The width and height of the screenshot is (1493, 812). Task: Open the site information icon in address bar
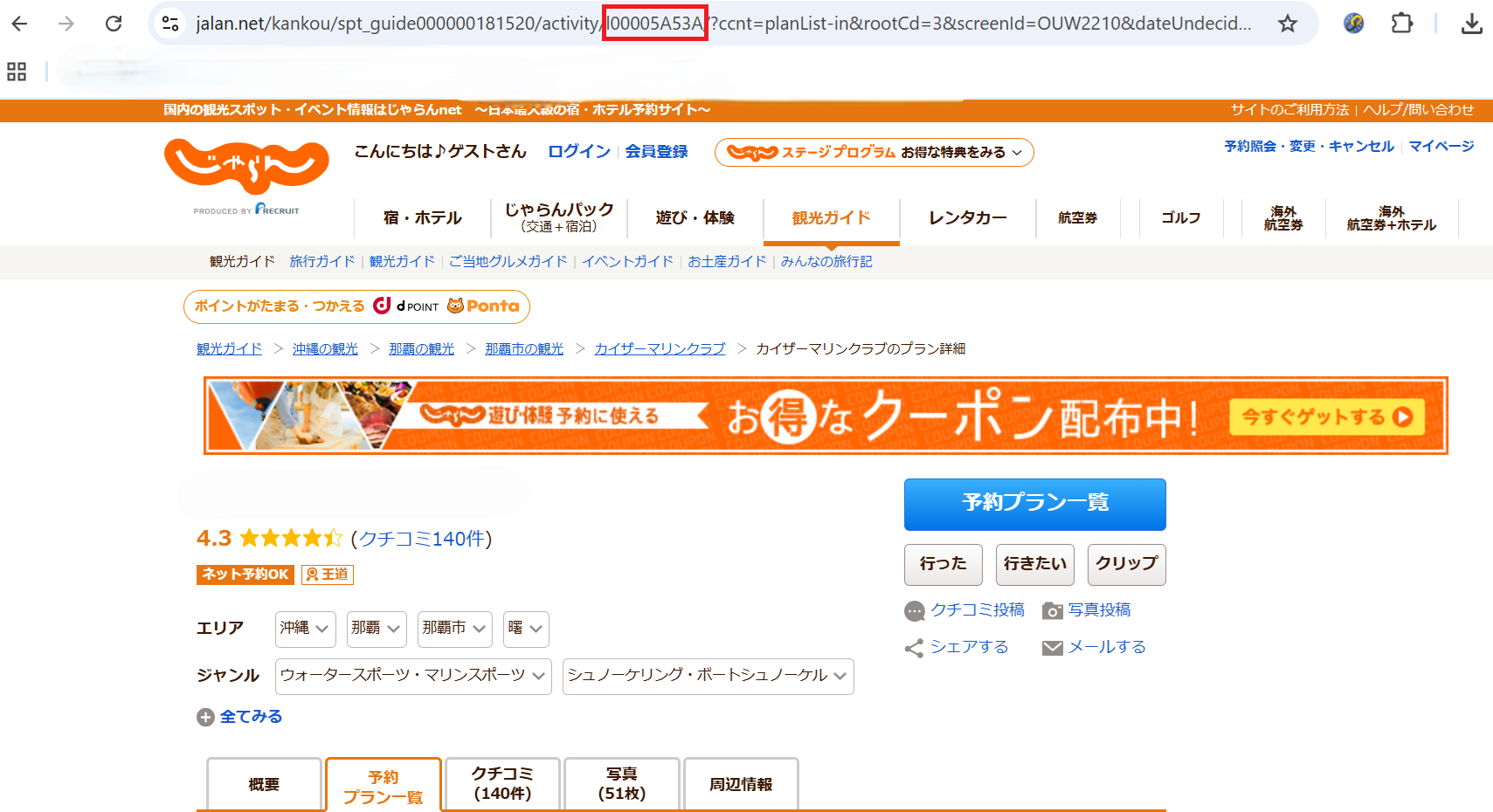tap(171, 24)
